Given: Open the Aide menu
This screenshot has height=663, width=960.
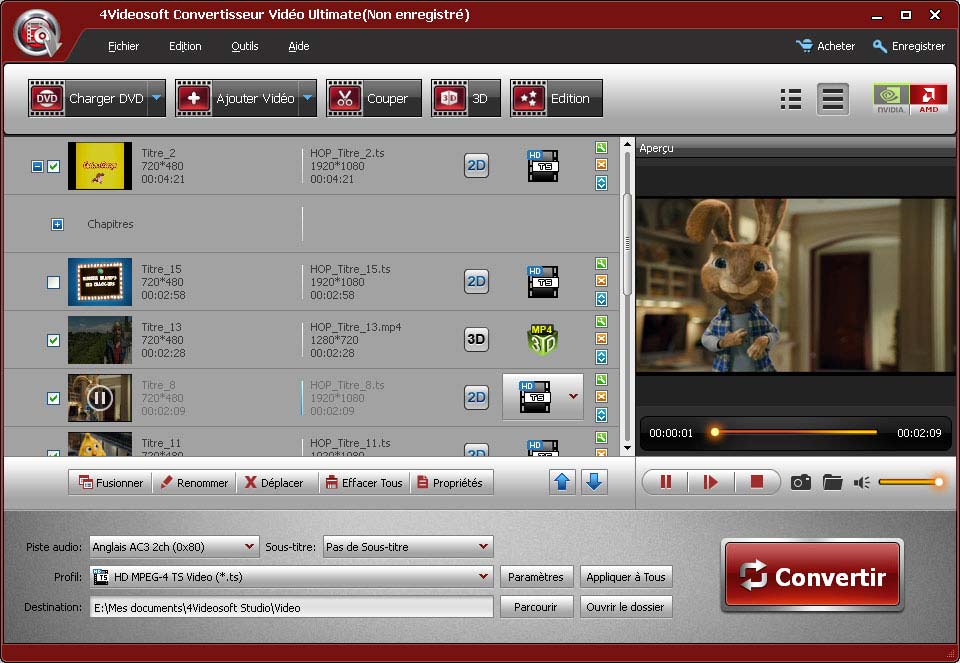Looking at the screenshot, I should click(299, 46).
